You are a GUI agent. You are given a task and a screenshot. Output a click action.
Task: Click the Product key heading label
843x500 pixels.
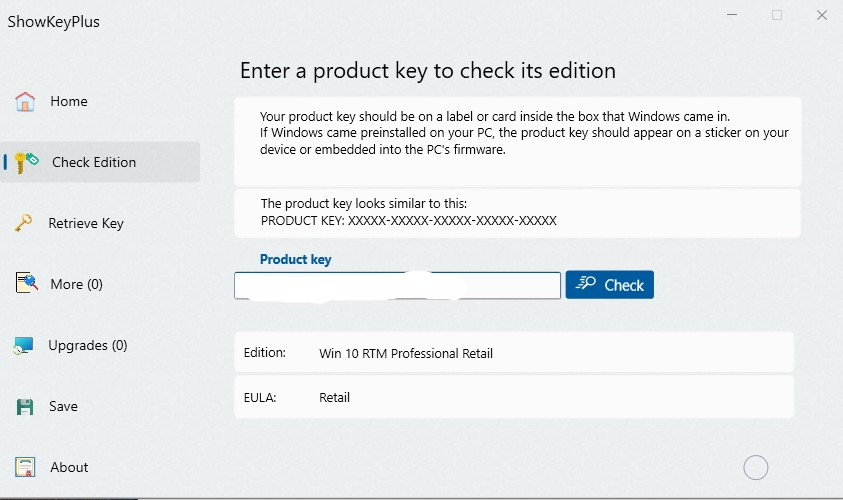click(x=296, y=259)
